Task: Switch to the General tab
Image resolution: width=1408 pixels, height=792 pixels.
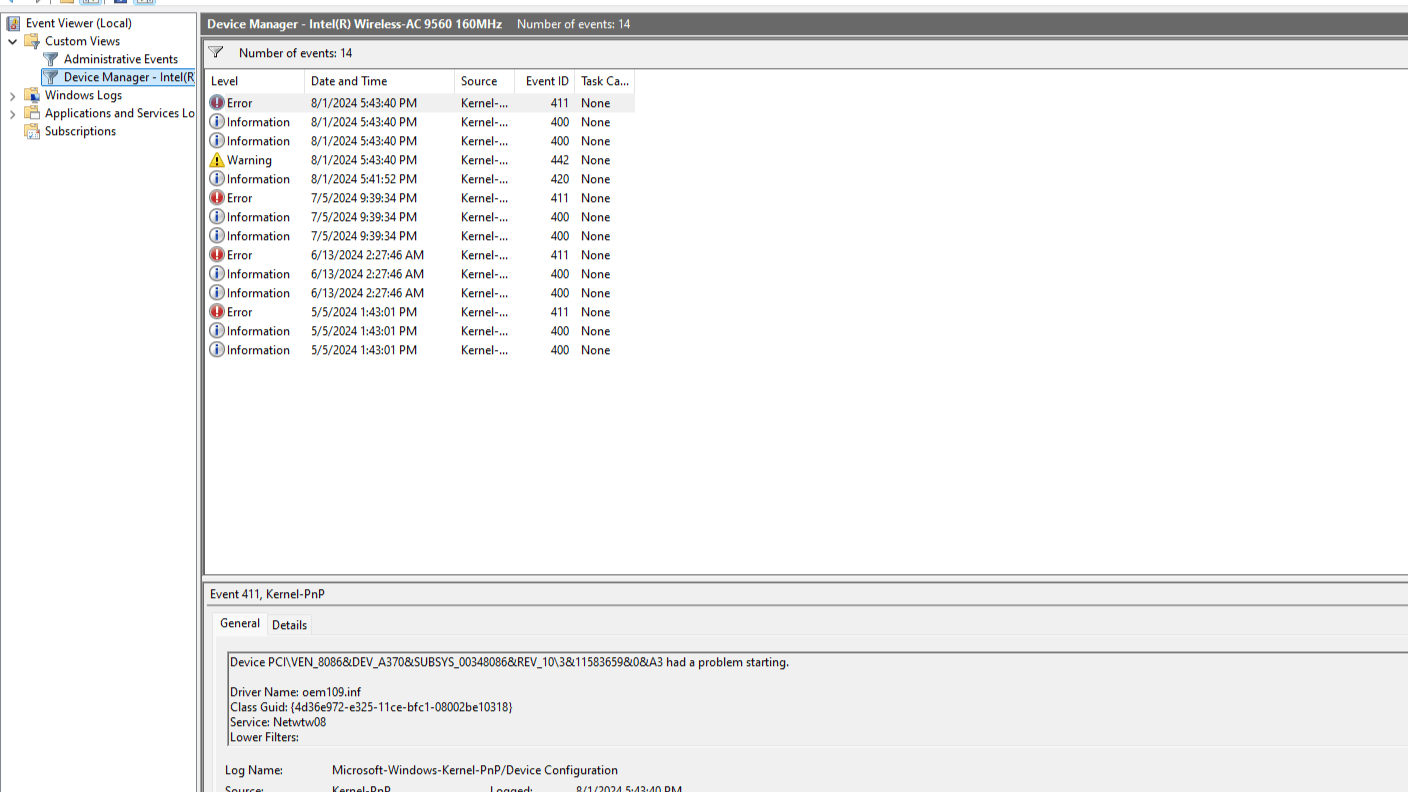Action: tap(240, 623)
